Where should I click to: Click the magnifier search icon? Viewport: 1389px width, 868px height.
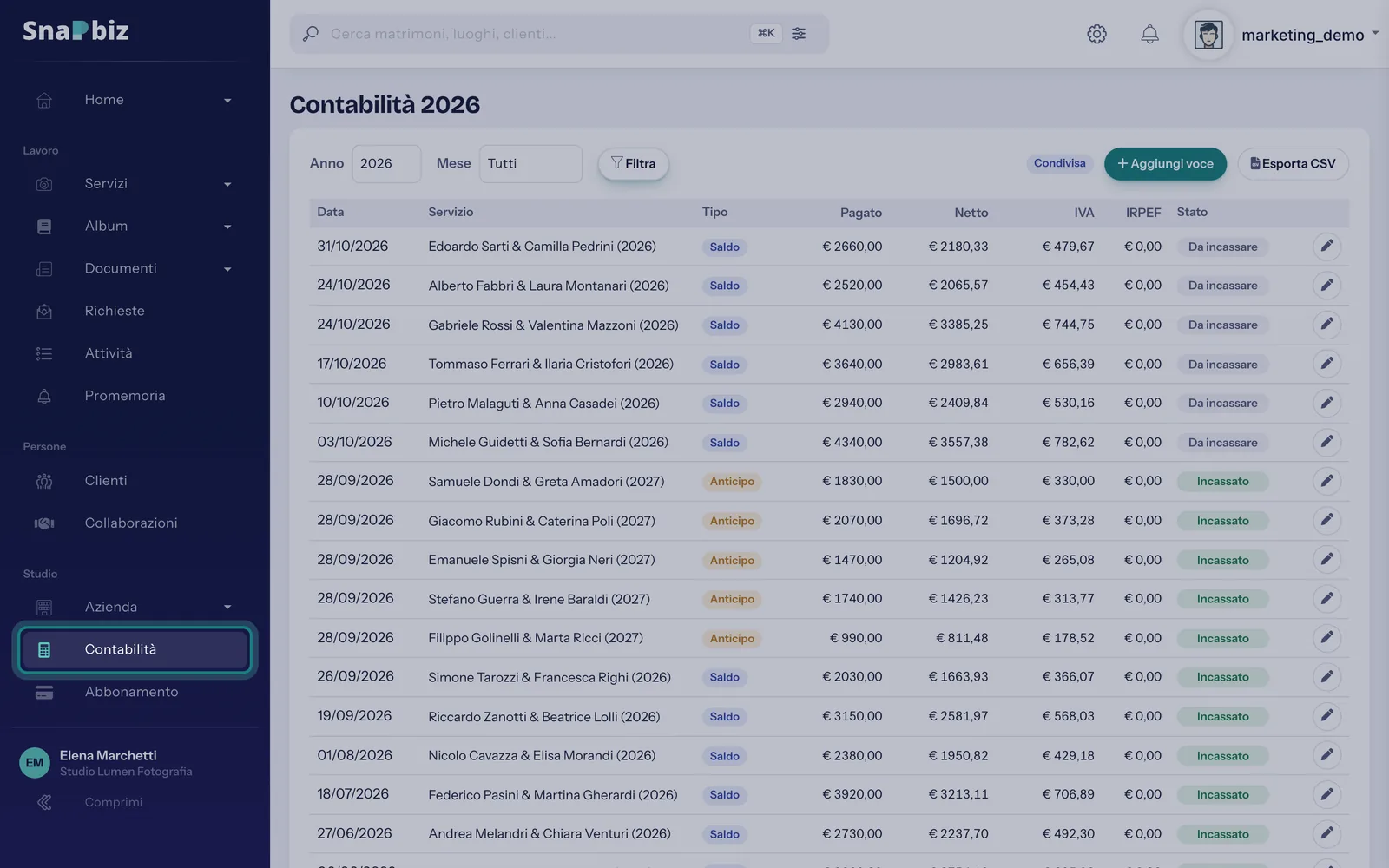click(310, 34)
